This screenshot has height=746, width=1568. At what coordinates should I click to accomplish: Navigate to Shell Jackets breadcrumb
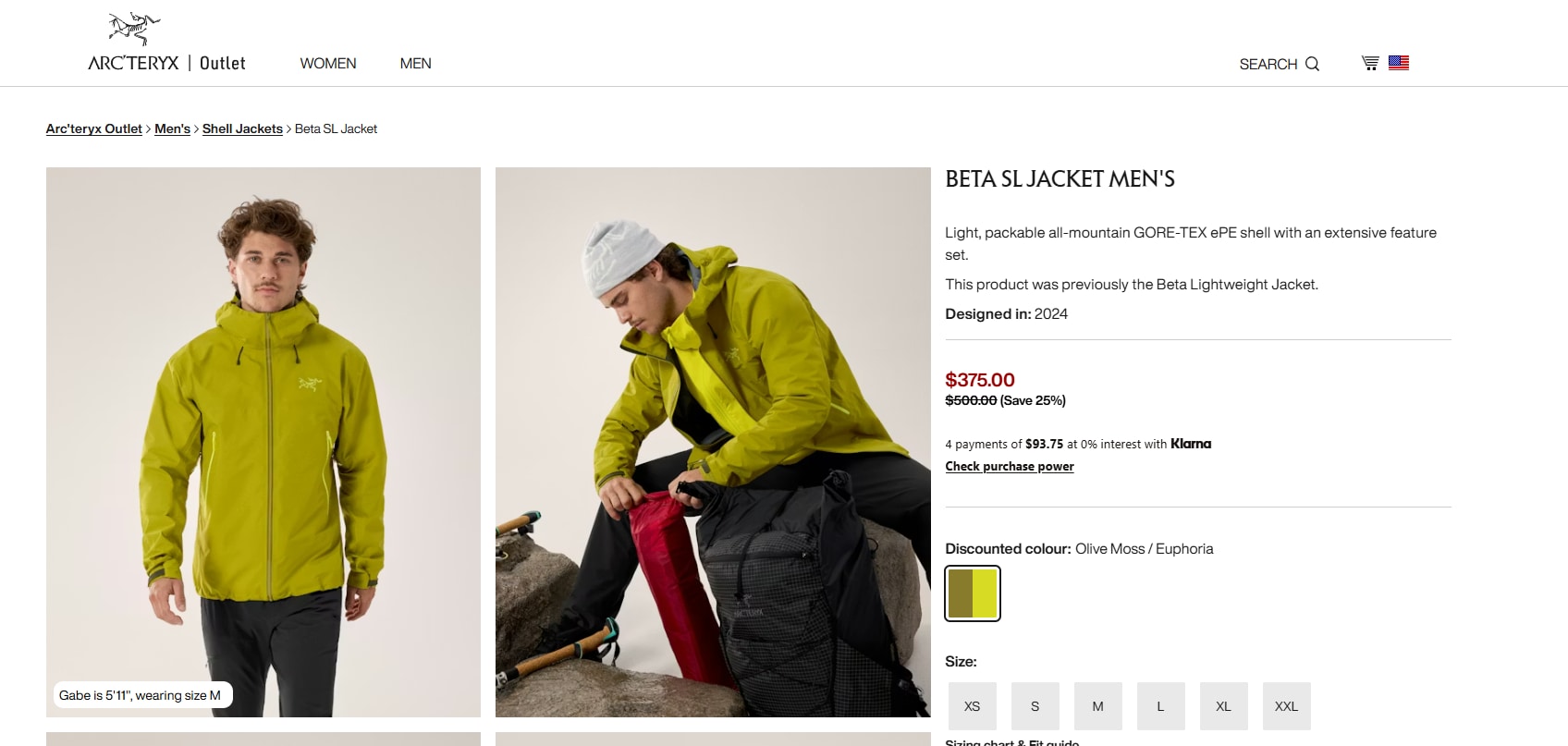[x=242, y=129]
